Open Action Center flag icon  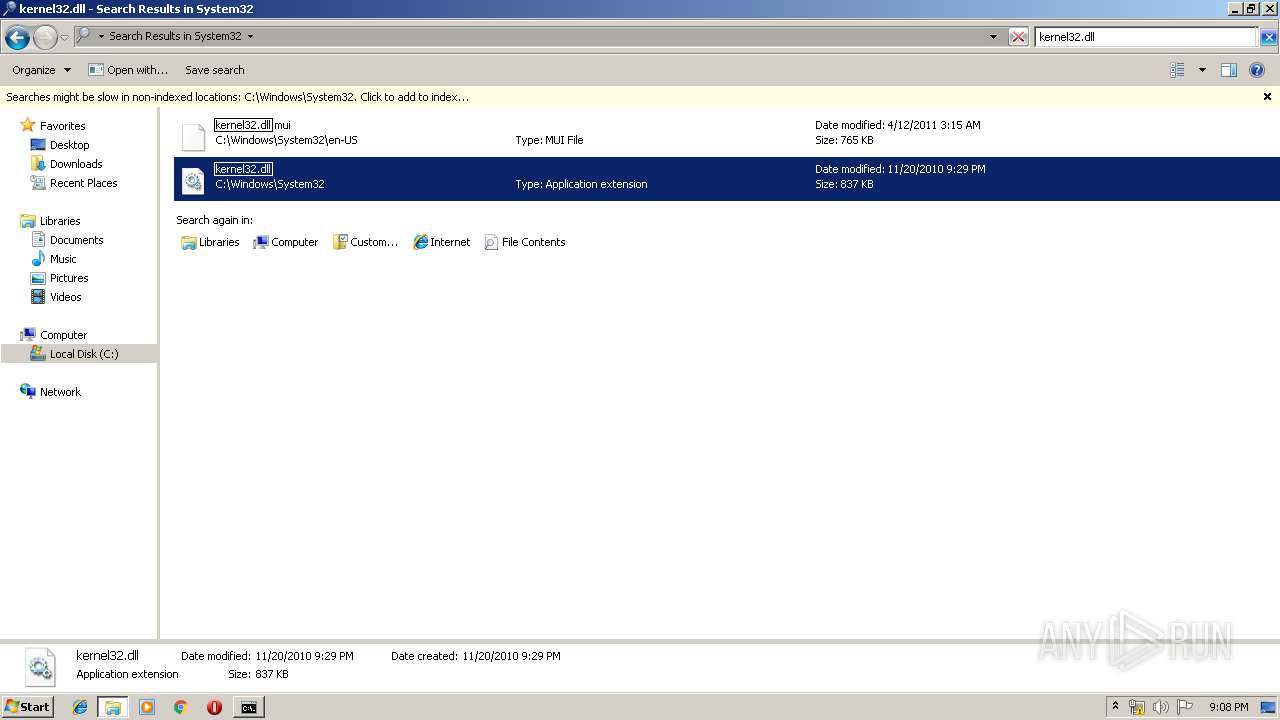pyautogui.click(x=1184, y=707)
